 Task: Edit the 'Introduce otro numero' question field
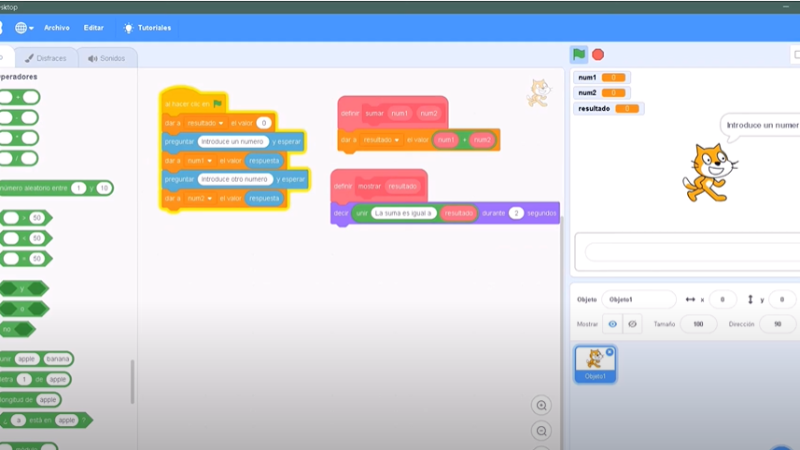[x=235, y=179]
